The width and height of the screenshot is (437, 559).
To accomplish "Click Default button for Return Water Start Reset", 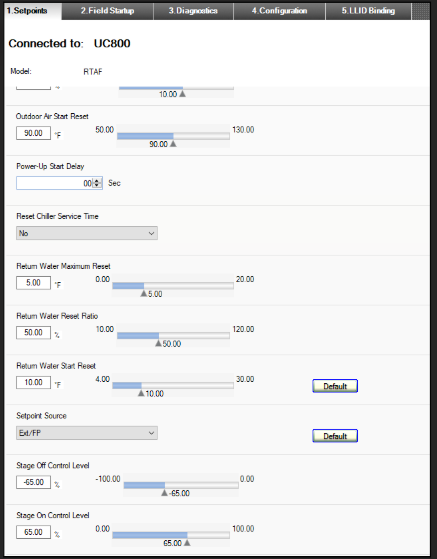I will point(335,386).
